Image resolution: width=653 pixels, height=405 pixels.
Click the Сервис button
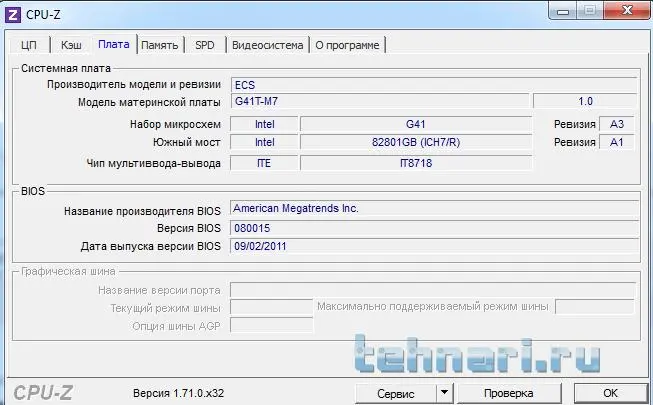click(396, 393)
